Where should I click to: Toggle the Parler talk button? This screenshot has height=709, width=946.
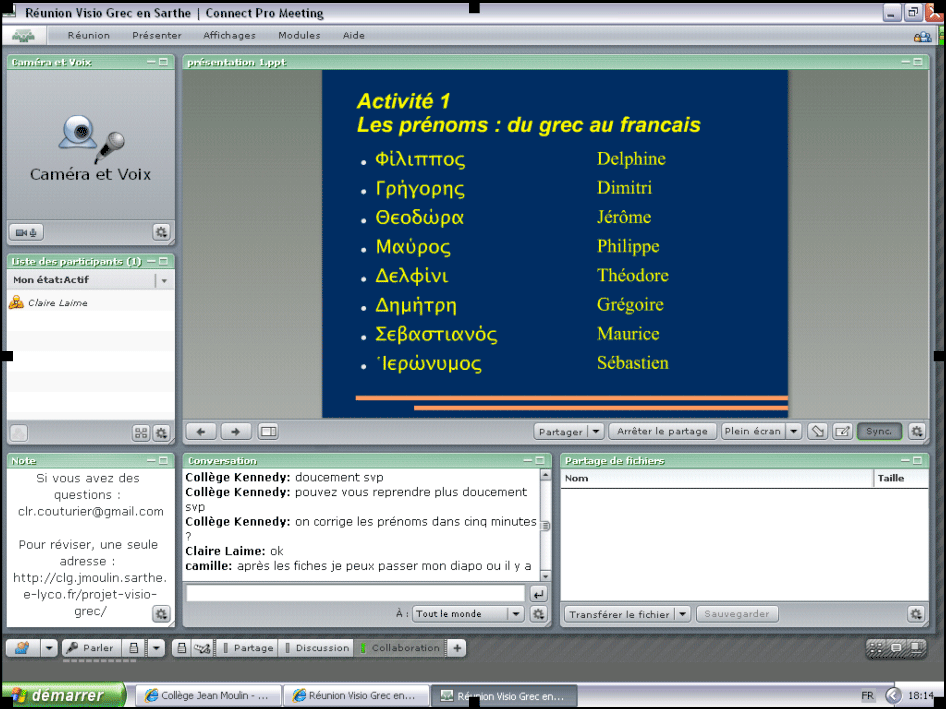(x=89, y=648)
